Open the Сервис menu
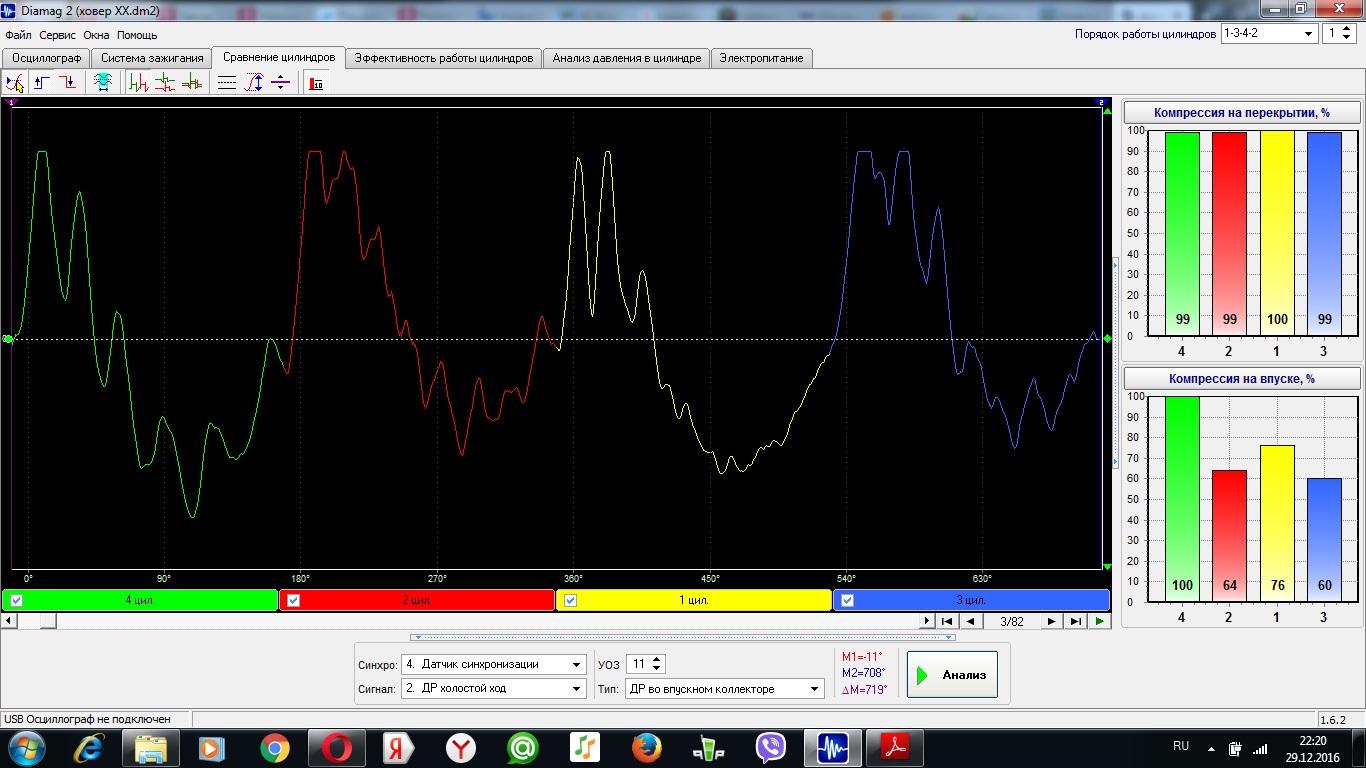Screen dimensions: 1366x768 (58, 35)
